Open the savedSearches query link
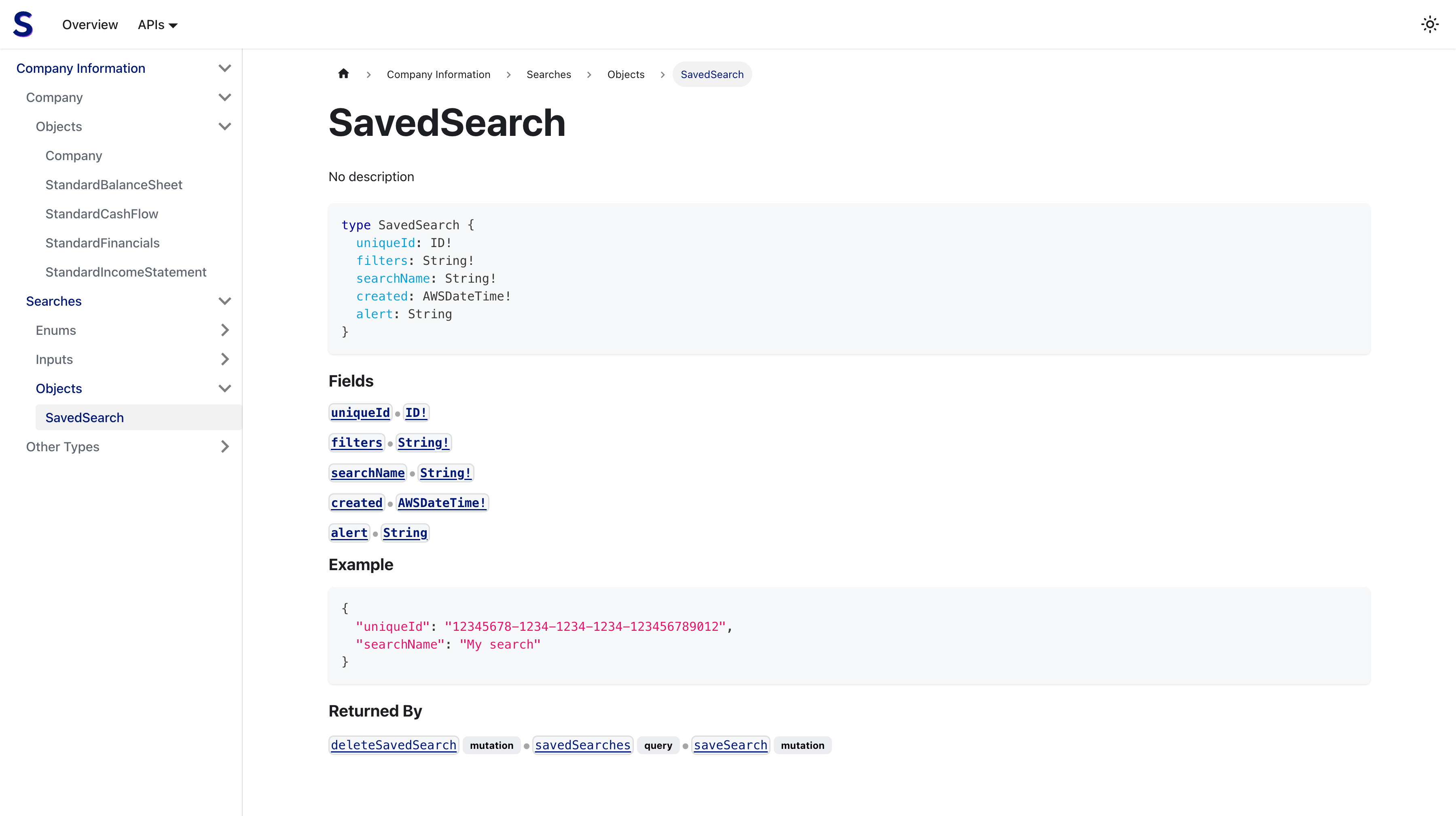 click(582, 745)
